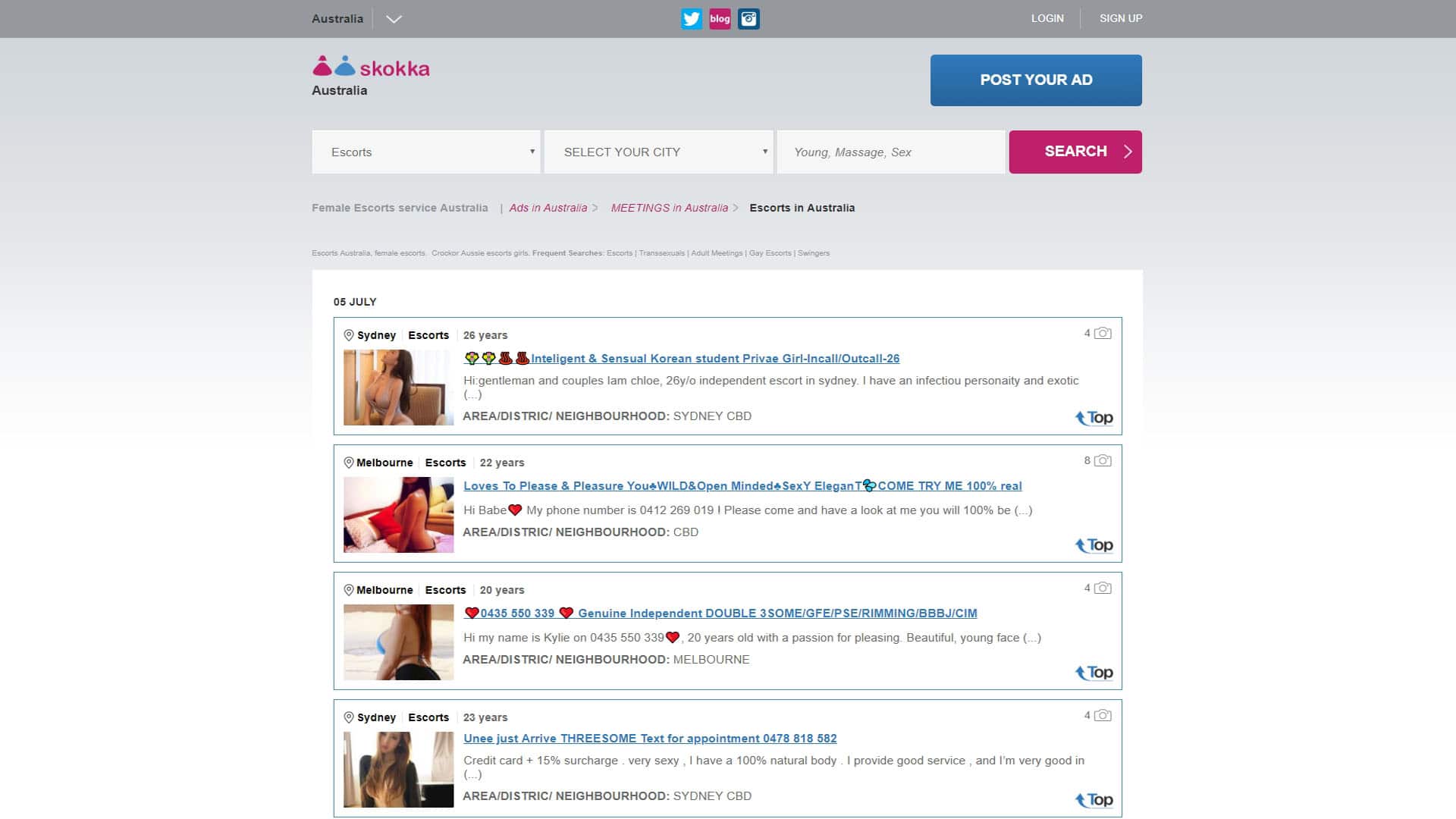Open thumbnail of third listing
Screen dimensions: 1456x819
coord(398,642)
